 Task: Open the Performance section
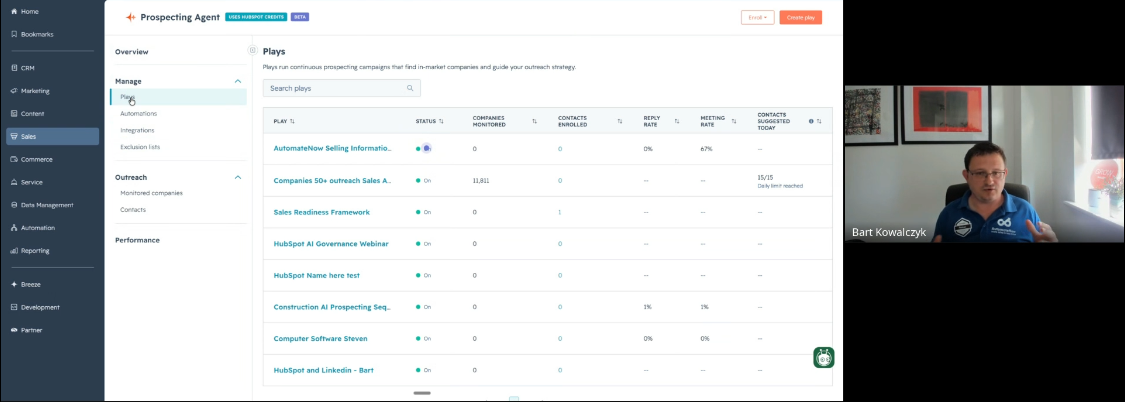pos(137,240)
